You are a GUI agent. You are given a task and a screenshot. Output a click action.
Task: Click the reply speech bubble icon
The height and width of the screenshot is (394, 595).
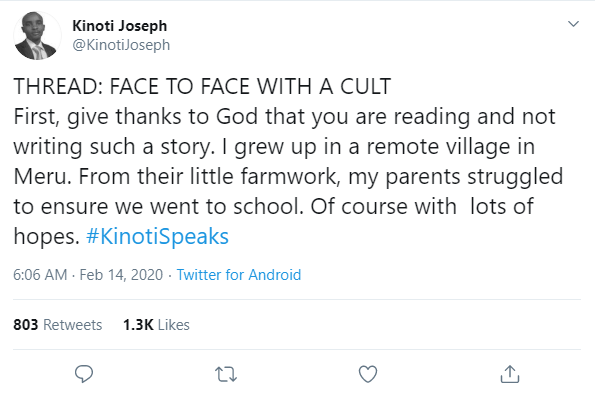(84, 374)
